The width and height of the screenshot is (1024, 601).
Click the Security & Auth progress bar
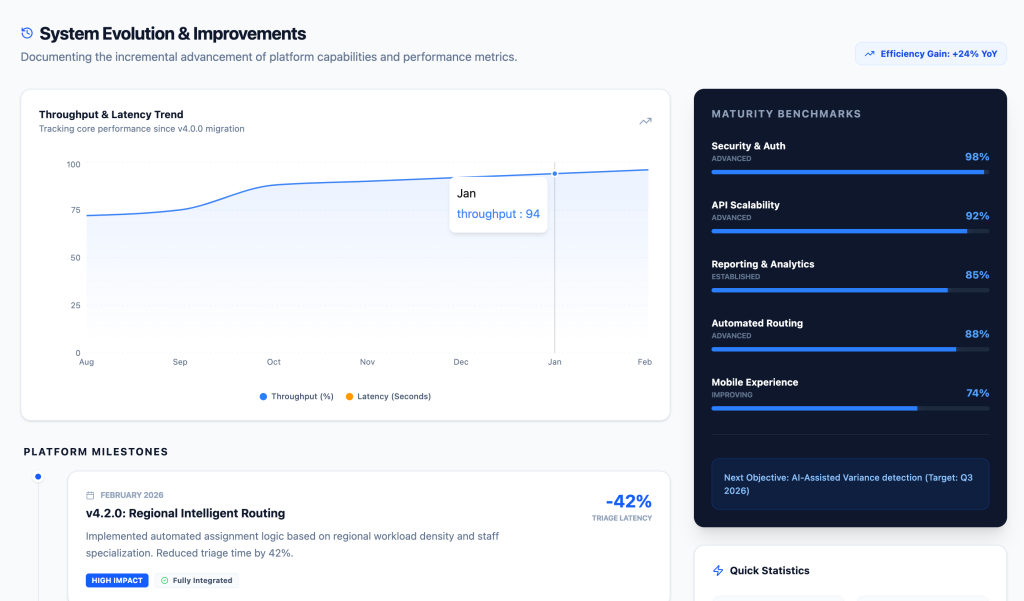[850, 172]
